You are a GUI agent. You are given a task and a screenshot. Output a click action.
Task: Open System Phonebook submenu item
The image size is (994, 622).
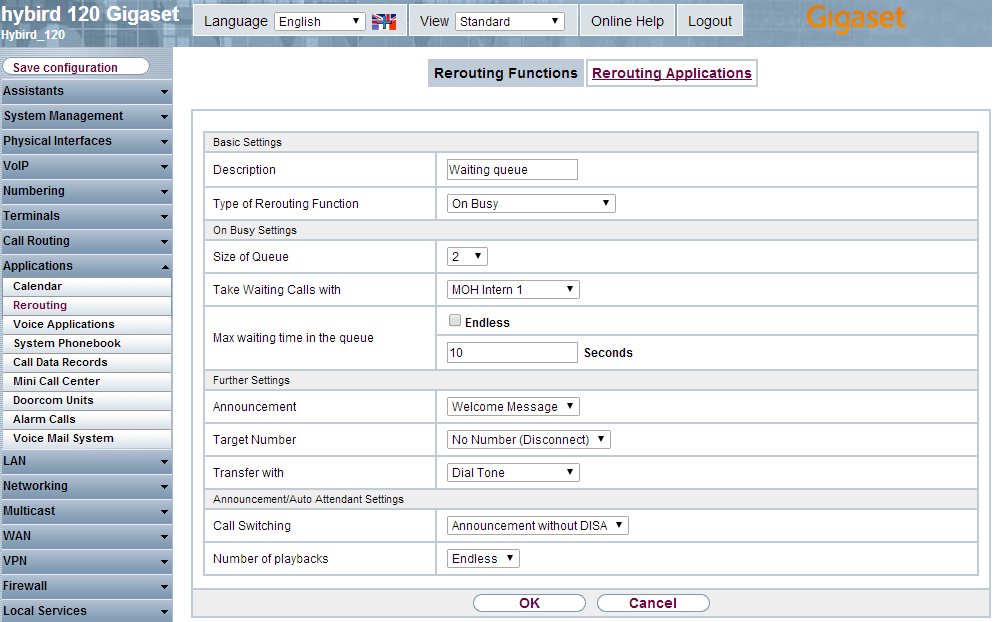pos(87,344)
